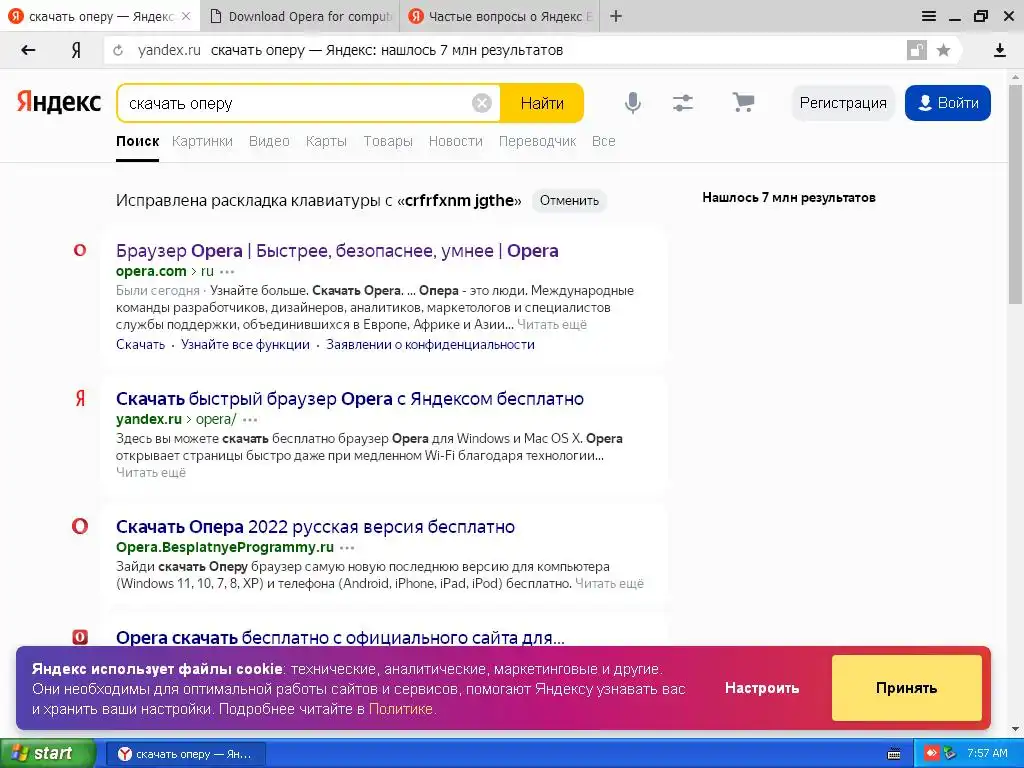Click the Регистрация button
The width and height of the screenshot is (1024, 768).
pos(843,103)
